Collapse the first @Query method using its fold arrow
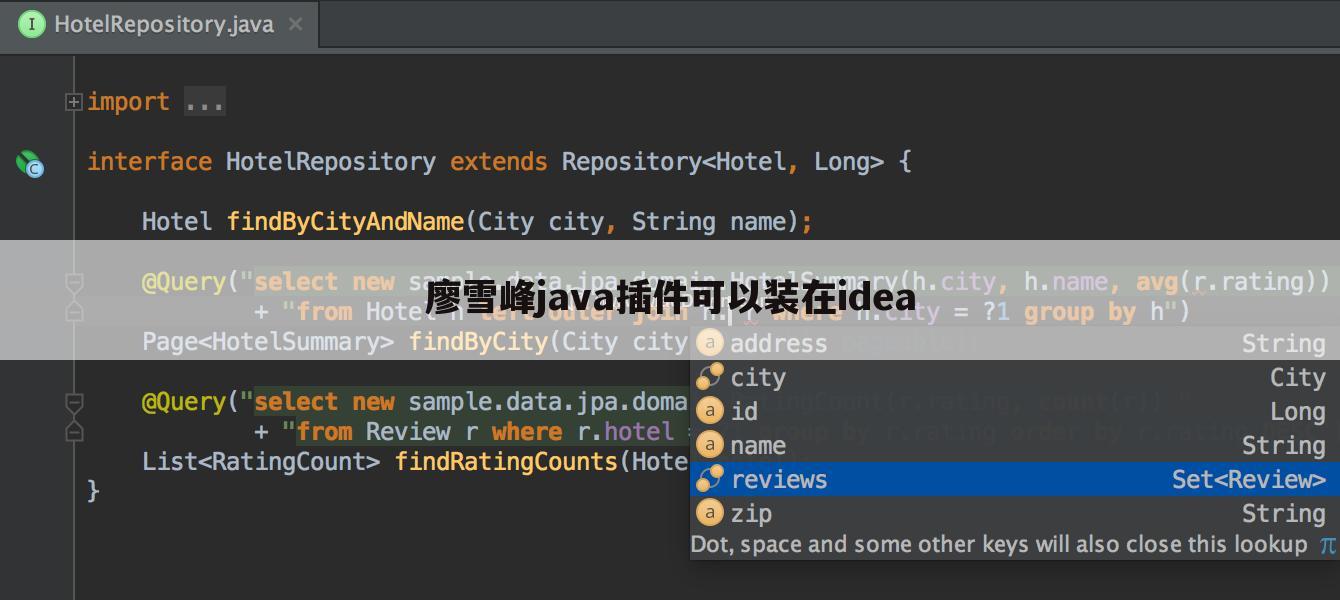 point(73,282)
